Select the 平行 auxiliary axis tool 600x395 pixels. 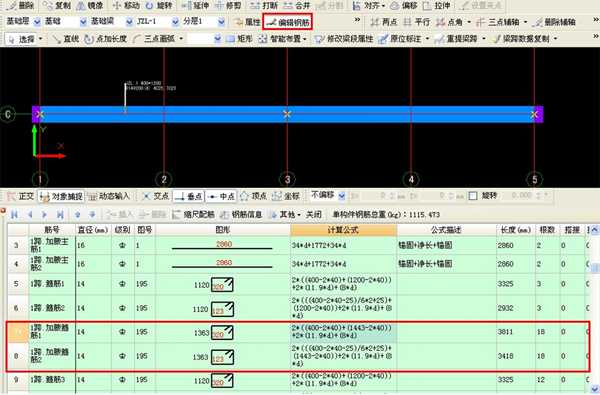click(x=417, y=22)
